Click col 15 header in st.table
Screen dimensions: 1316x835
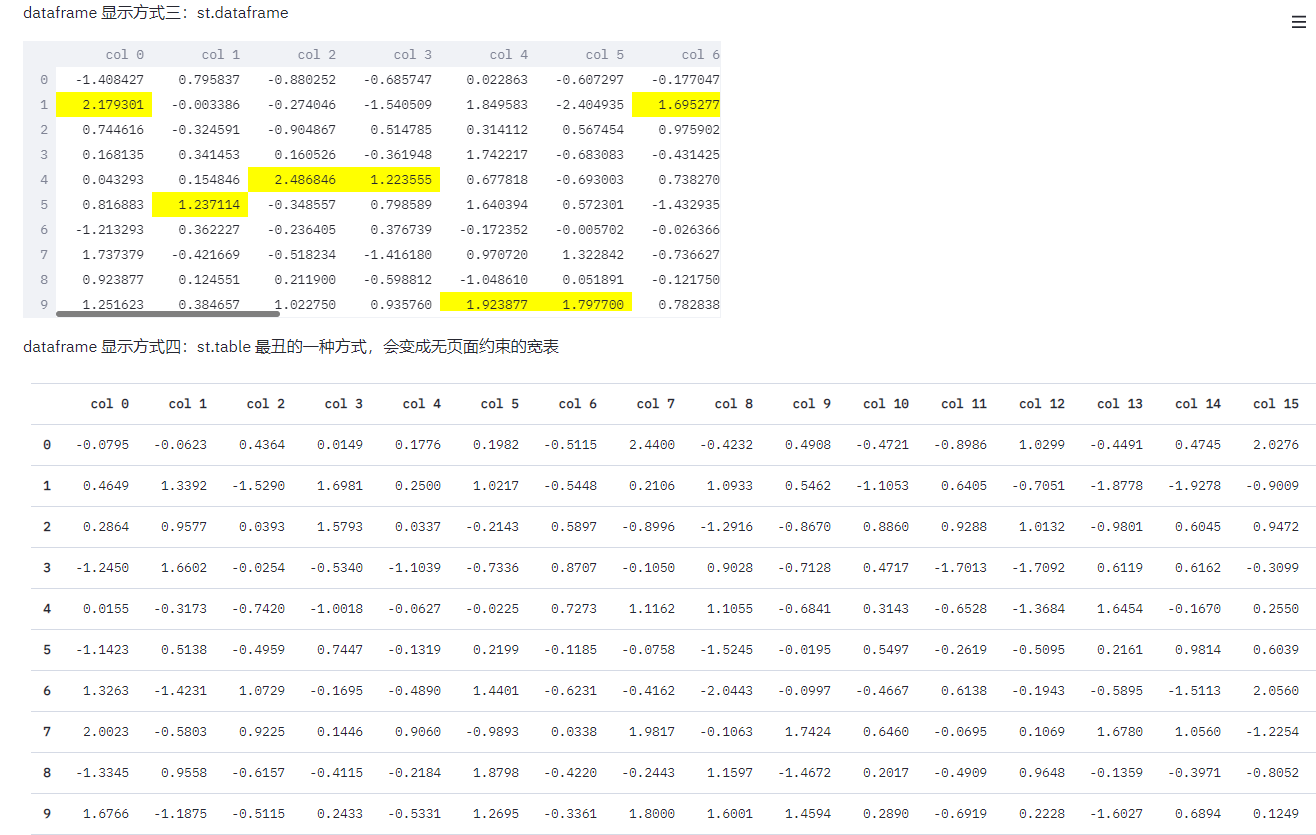pos(1275,404)
